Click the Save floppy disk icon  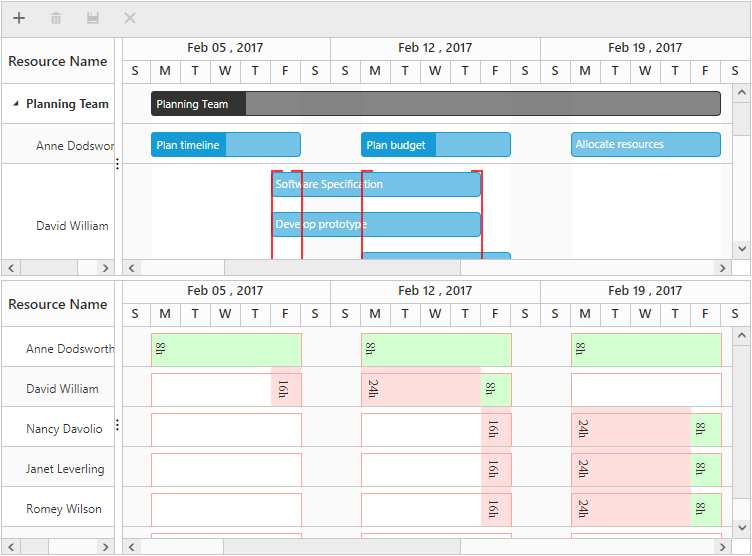tap(93, 18)
